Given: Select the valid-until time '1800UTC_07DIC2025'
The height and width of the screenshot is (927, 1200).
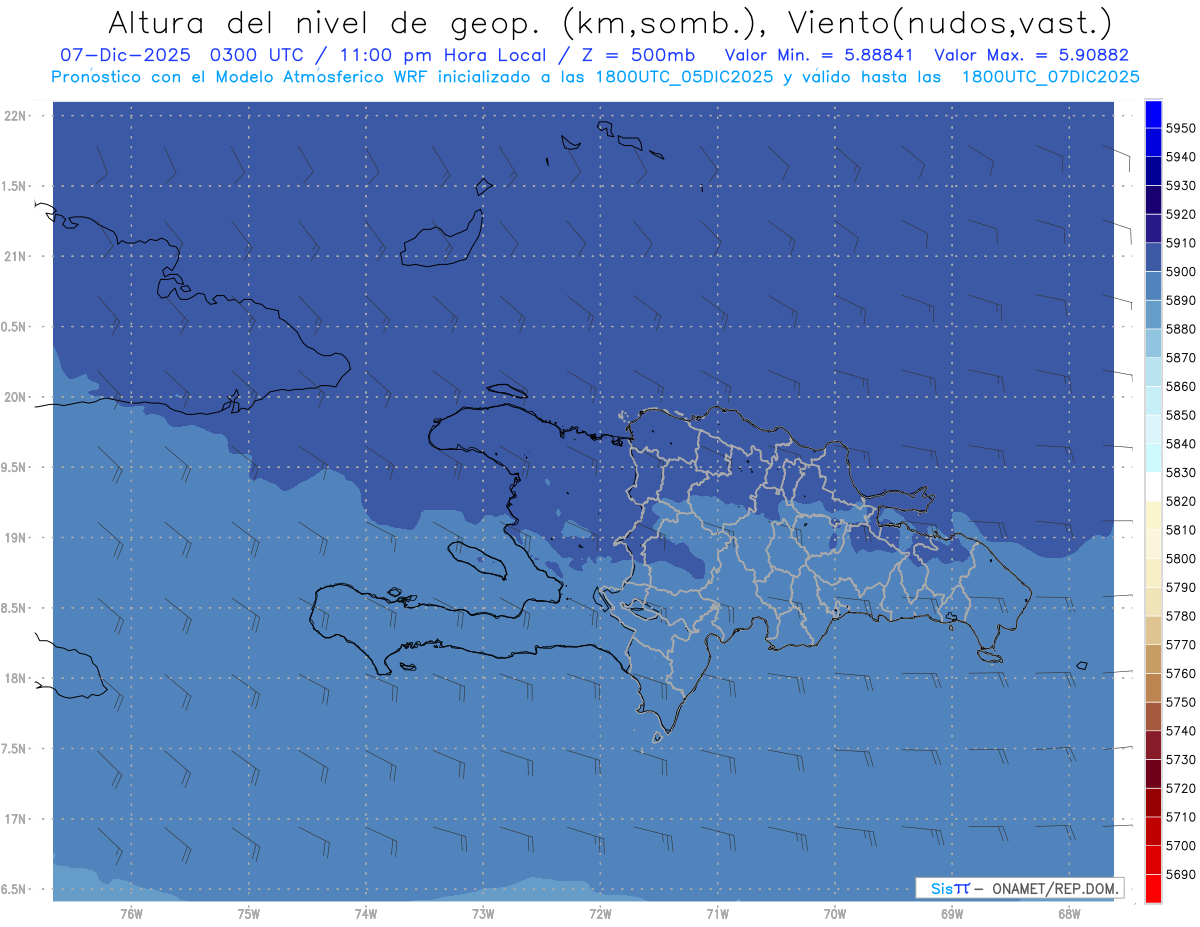Looking at the screenshot, I should coord(1050,77).
